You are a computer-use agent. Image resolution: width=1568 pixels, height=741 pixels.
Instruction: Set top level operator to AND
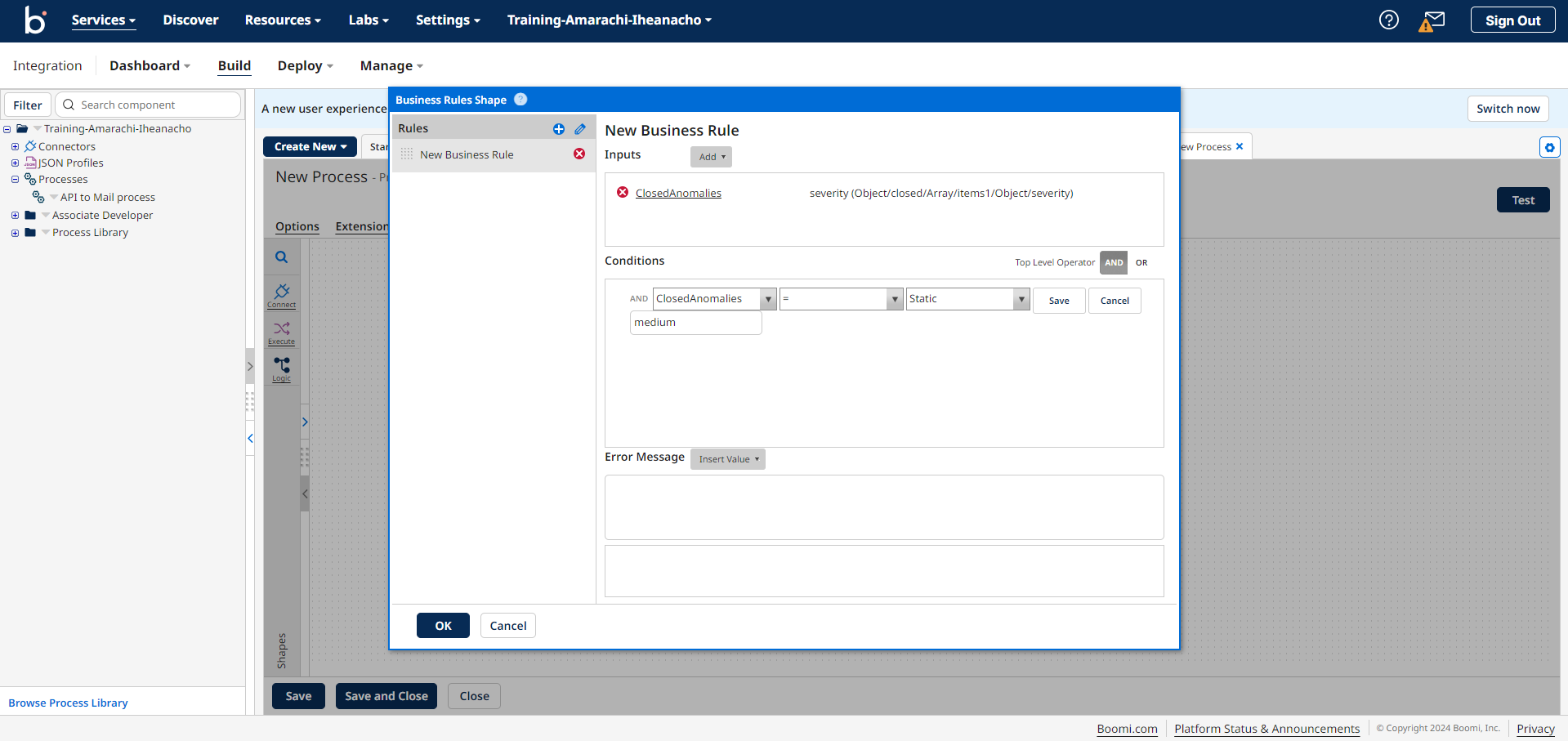(x=1114, y=262)
